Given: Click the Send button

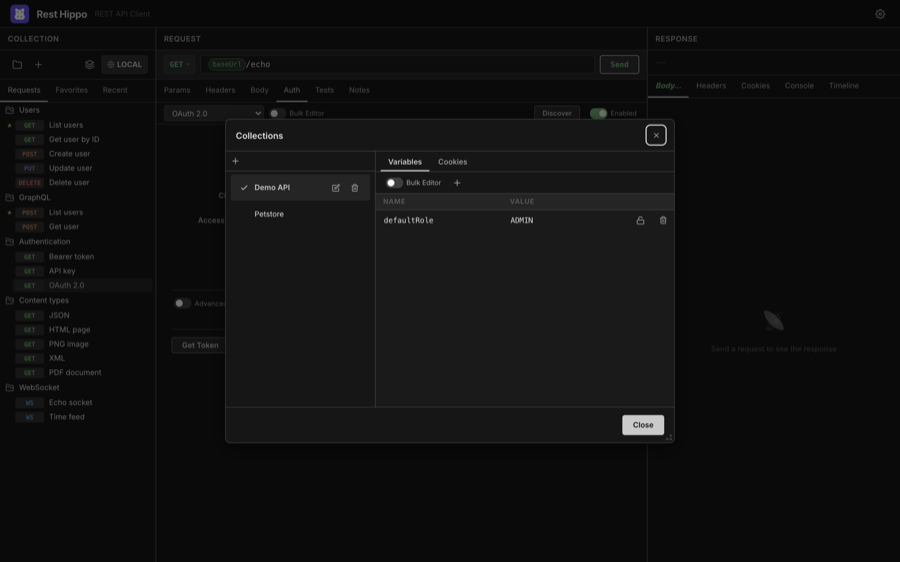Looking at the screenshot, I should (x=619, y=64).
